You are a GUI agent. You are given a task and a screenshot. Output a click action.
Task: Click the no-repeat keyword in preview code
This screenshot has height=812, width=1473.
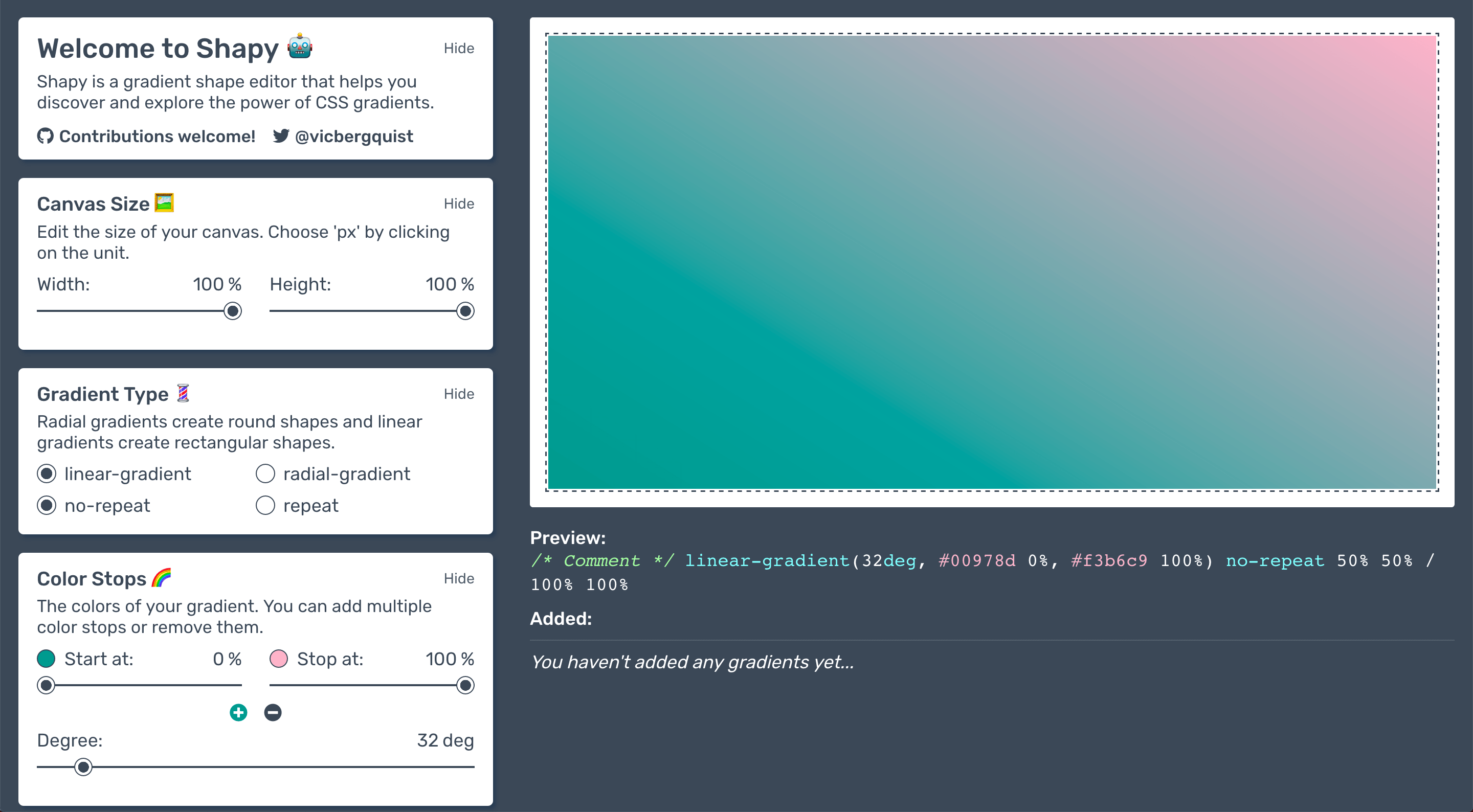[1275, 560]
